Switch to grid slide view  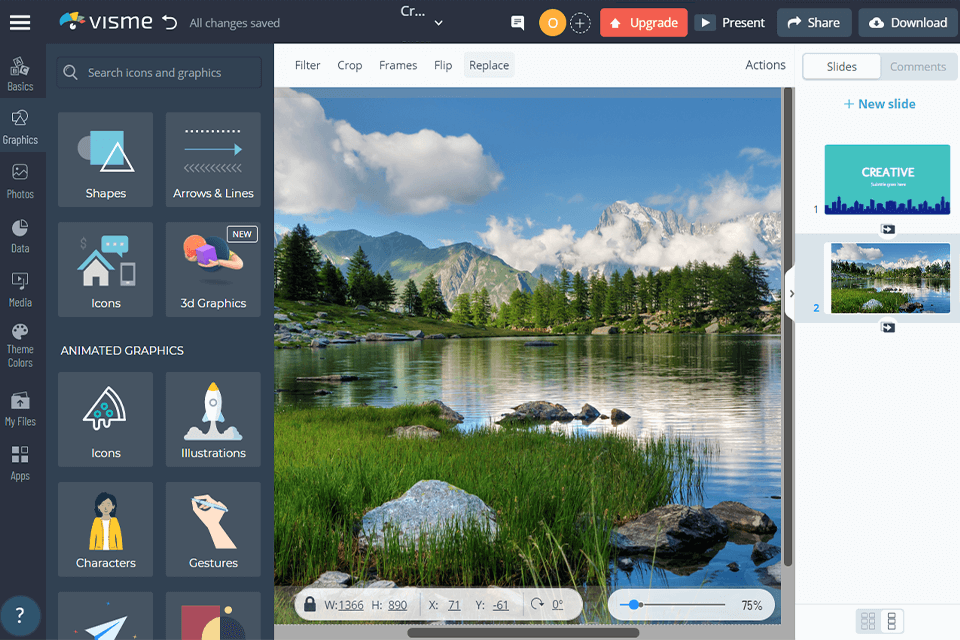868,621
